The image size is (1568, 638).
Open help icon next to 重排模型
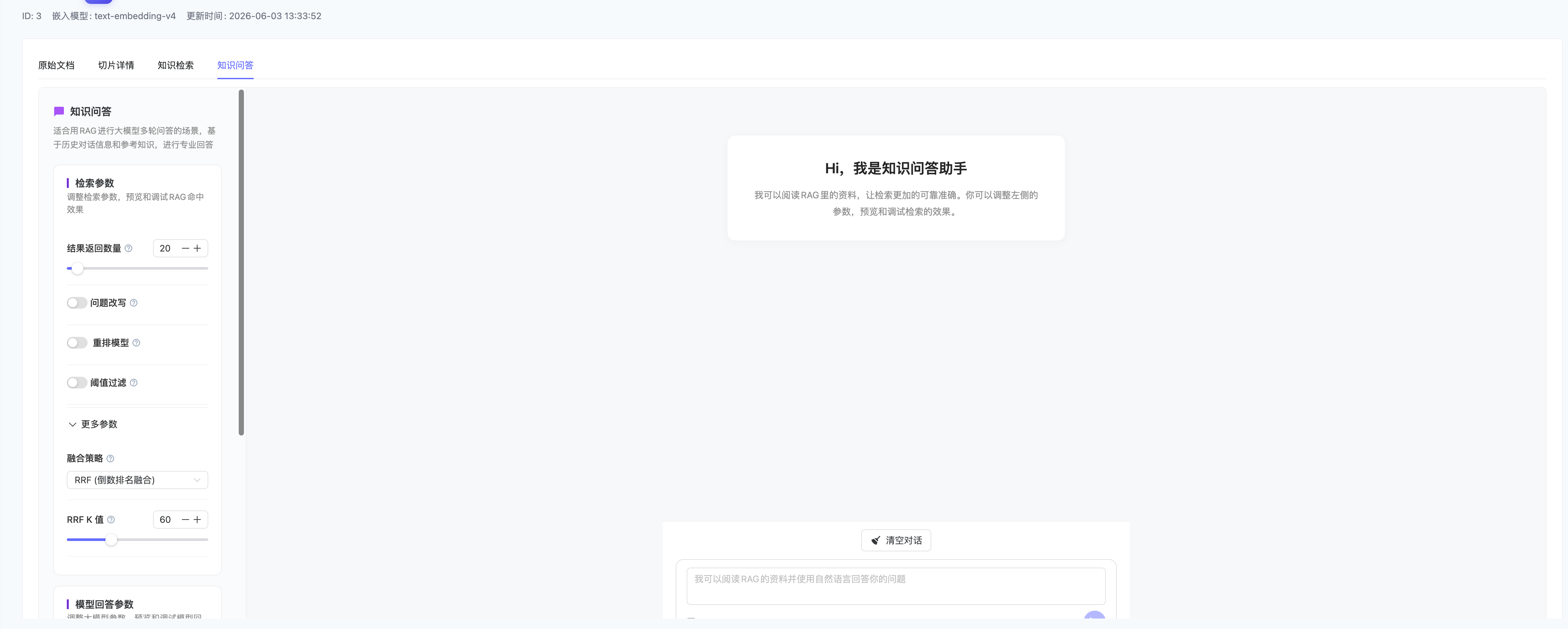tap(136, 343)
